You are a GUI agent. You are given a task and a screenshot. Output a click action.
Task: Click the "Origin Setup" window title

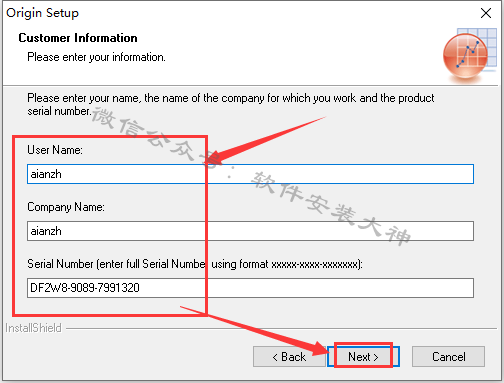pos(42,13)
